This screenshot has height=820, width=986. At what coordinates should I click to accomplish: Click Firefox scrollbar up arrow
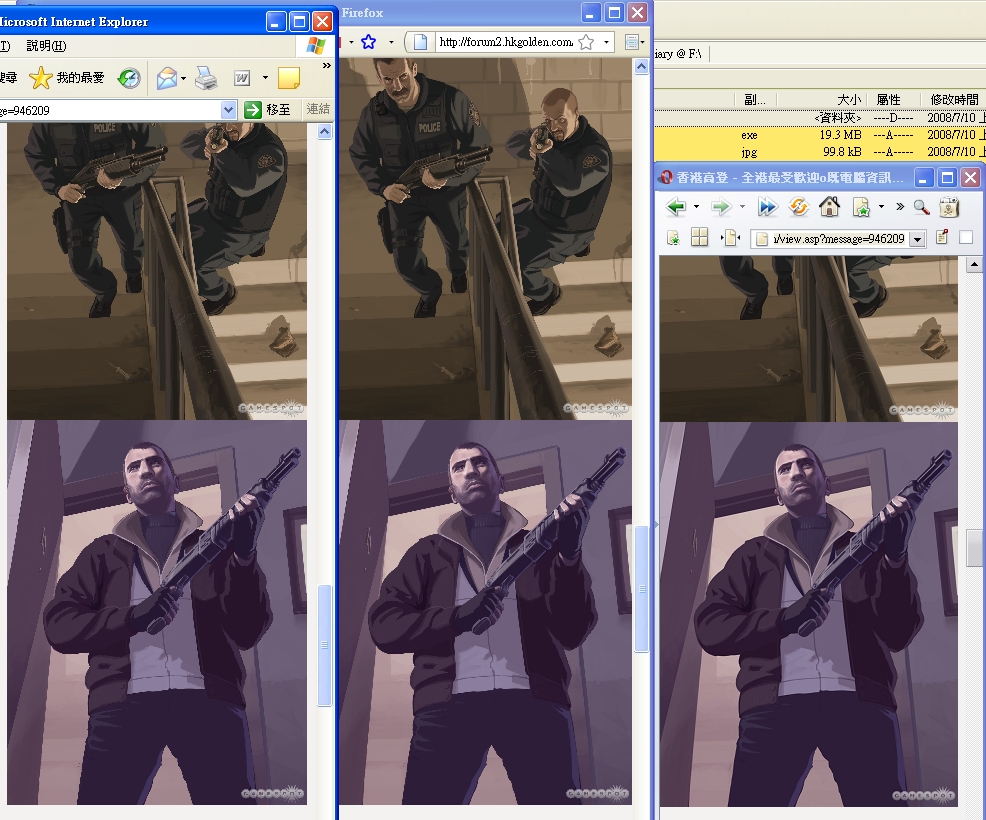[x=641, y=67]
